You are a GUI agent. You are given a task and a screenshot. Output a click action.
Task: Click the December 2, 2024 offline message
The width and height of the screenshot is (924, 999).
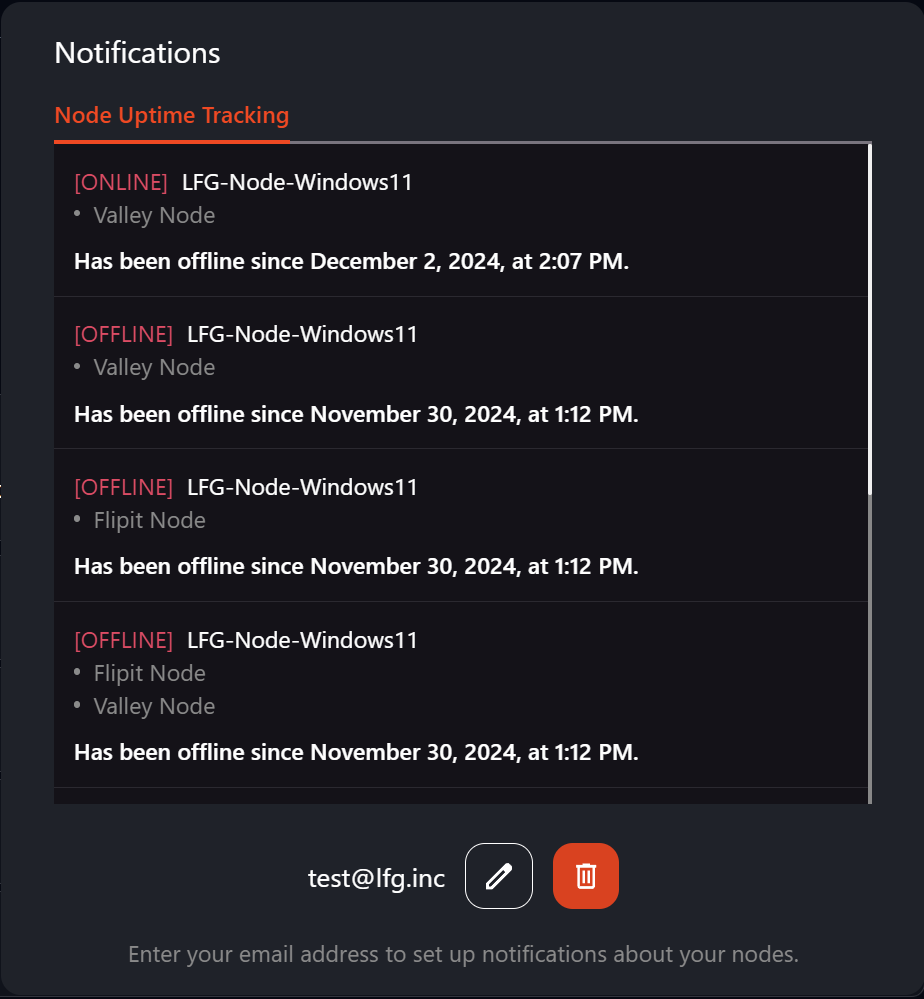351,261
